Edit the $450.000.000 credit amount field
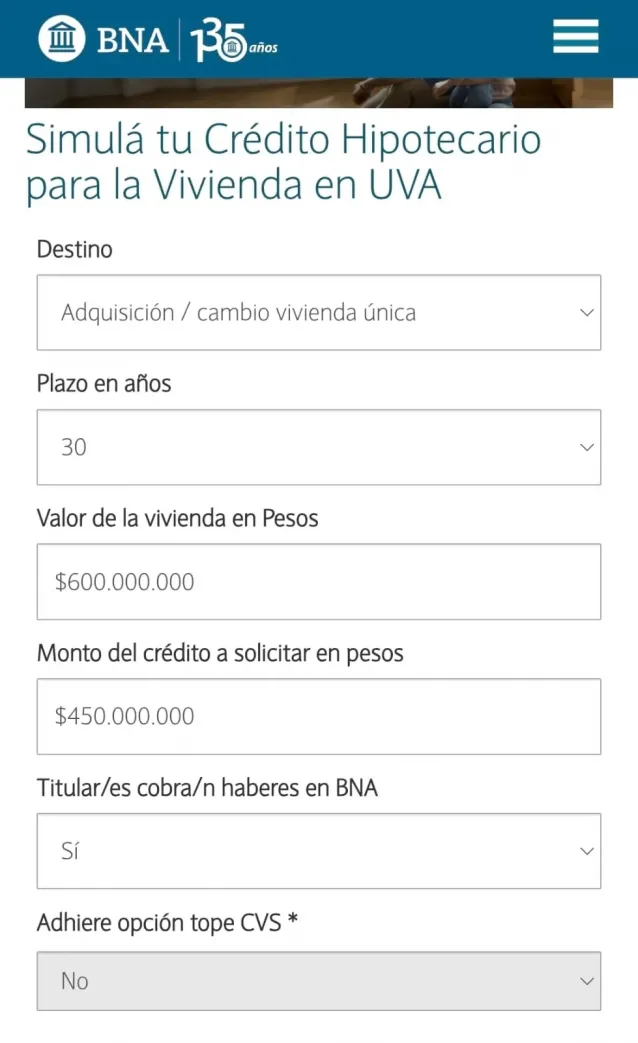The image size is (638, 1043). [319, 716]
